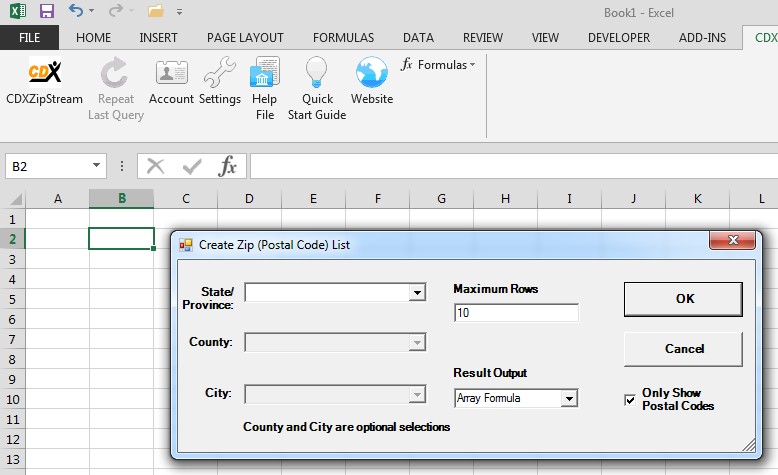Select row 12 header
Image resolution: width=778 pixels, height=475 pixels.
click(12, 439)
